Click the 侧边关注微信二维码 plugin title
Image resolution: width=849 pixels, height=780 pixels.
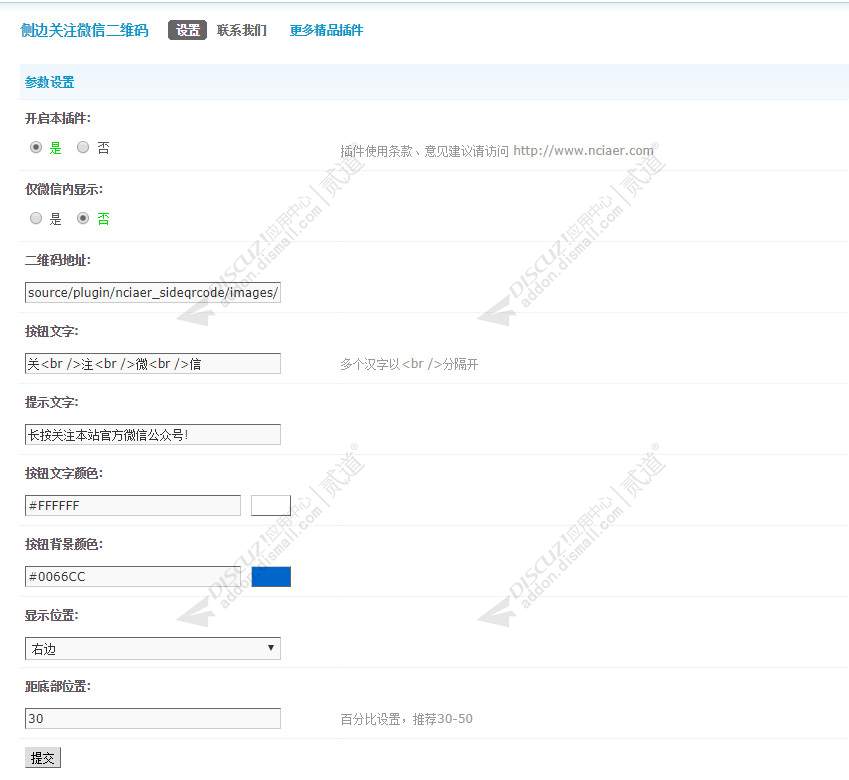[84, 30]
